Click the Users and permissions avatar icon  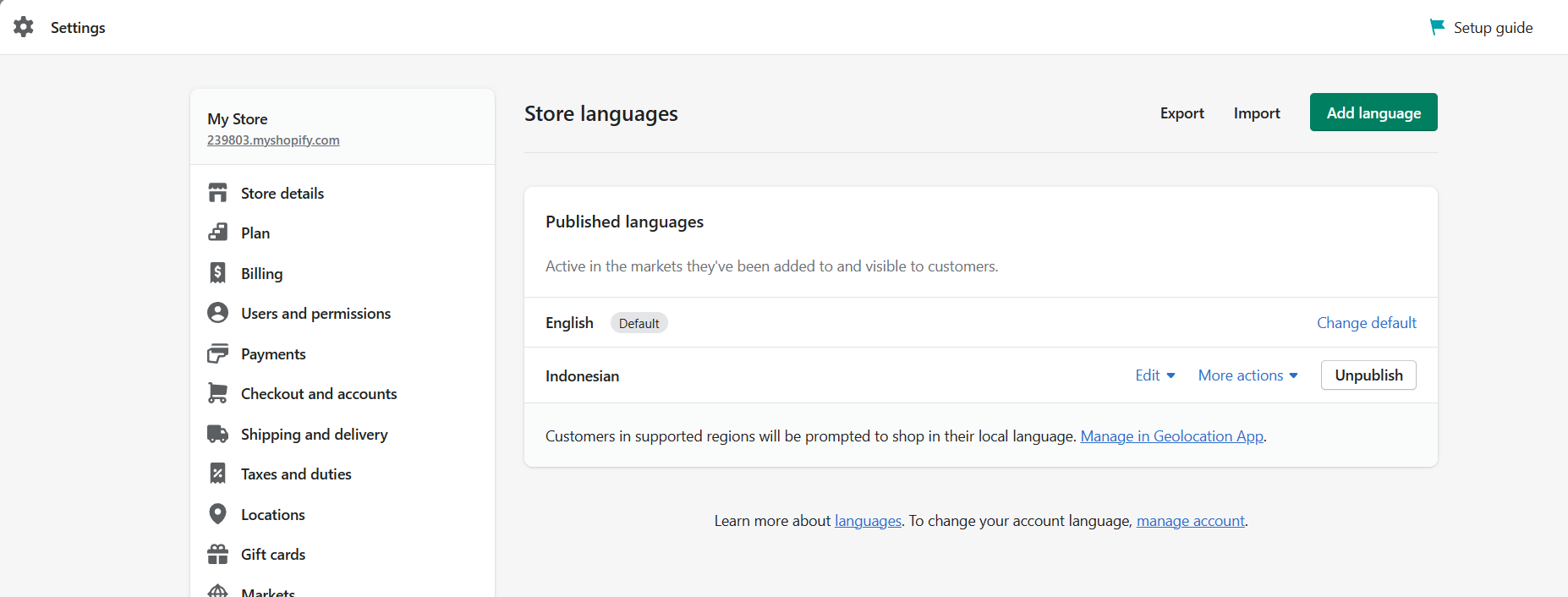(x=218, y=313)
